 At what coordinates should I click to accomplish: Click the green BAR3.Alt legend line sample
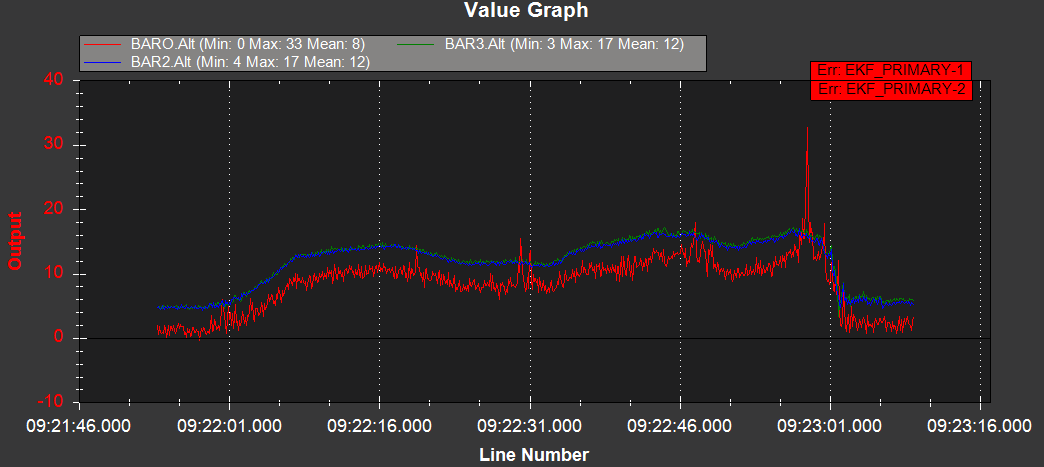click(x=415, y=45)
